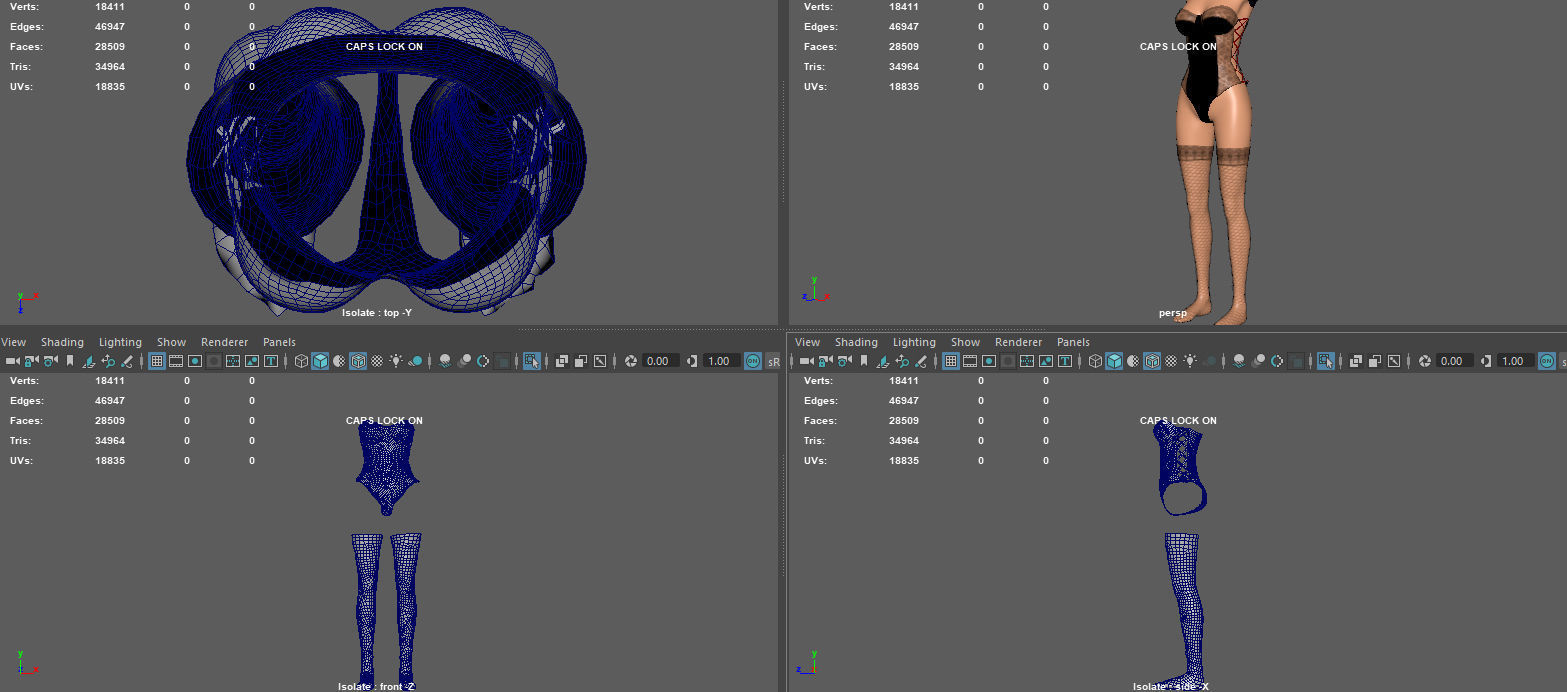This screenshot has height=692, width=1567.
Task: Open Camera Attributes in side panel toolbar
Action: coord(844,361)
